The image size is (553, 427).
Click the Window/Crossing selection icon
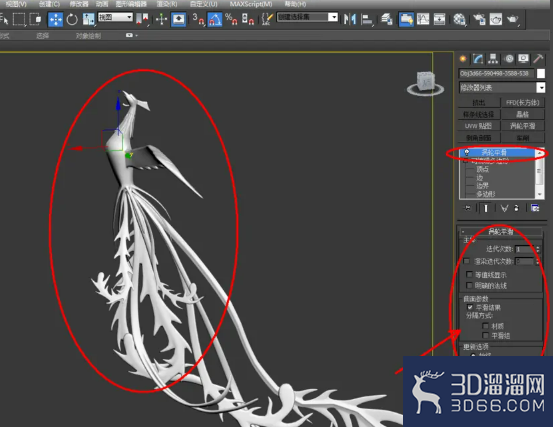pyautogui.click(x=35, y=19)
